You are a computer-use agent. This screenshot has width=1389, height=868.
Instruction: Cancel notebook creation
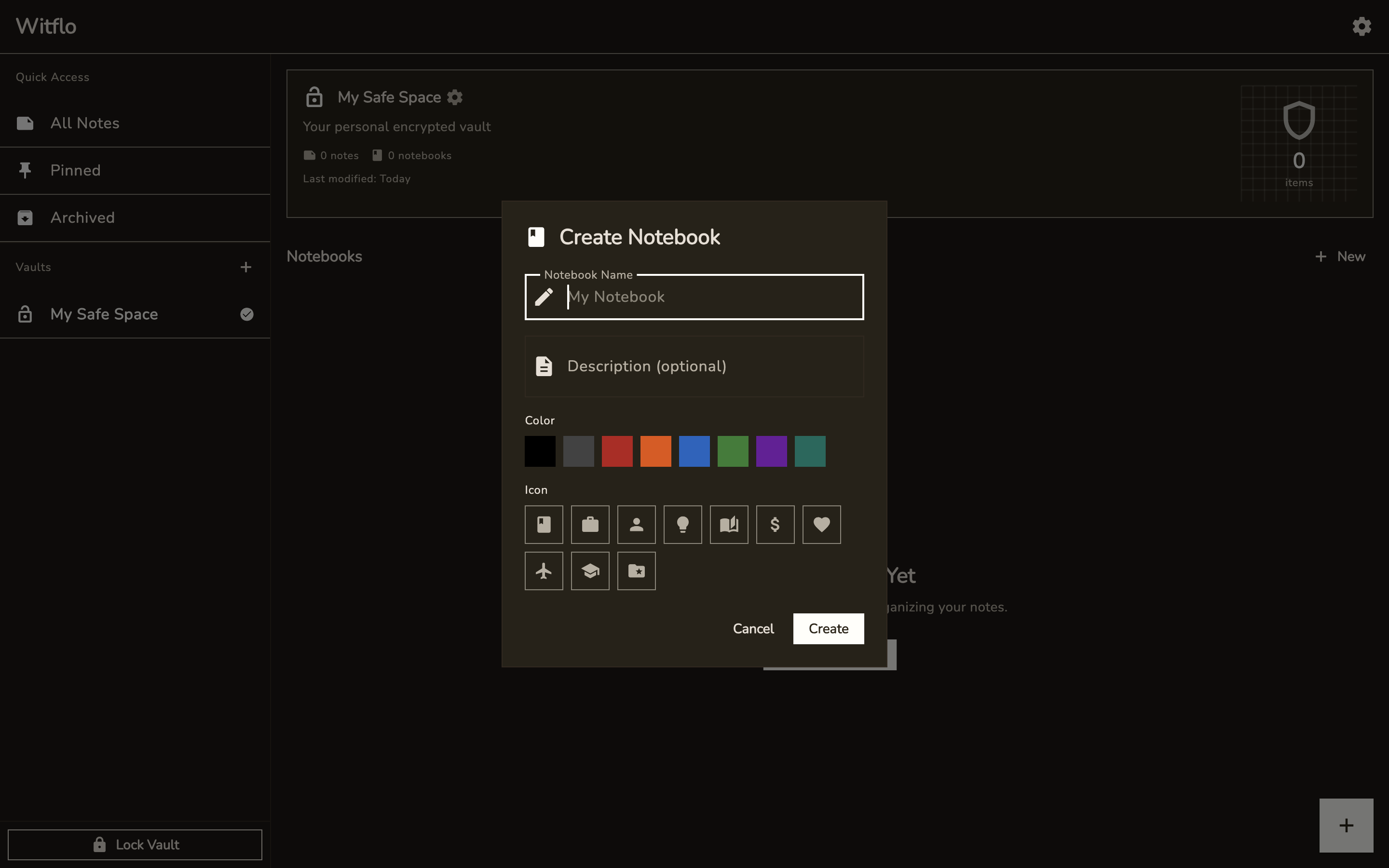pyautogui.click(x=753, y=628)
